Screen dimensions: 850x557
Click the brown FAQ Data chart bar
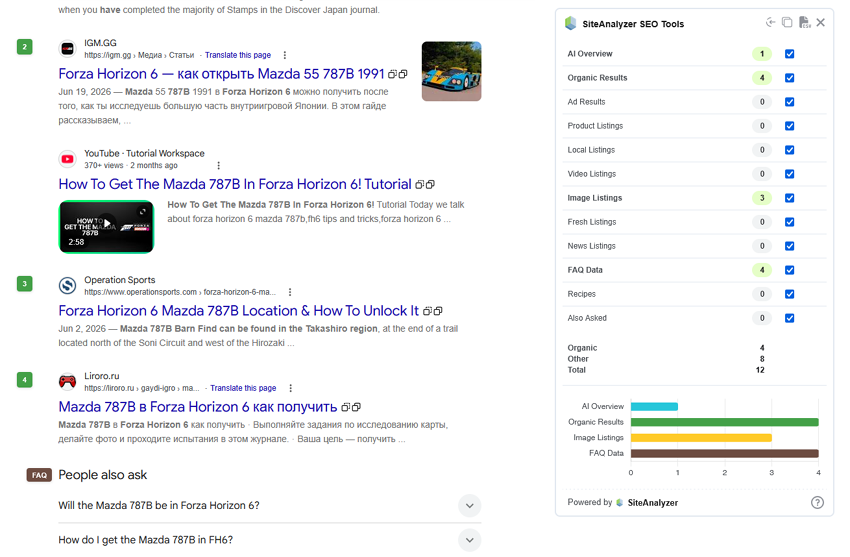coord(725,454)
